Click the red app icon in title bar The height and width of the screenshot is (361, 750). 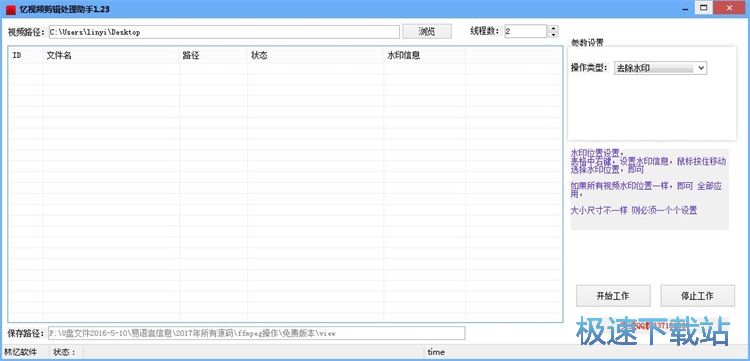click(x=11, y=9)
